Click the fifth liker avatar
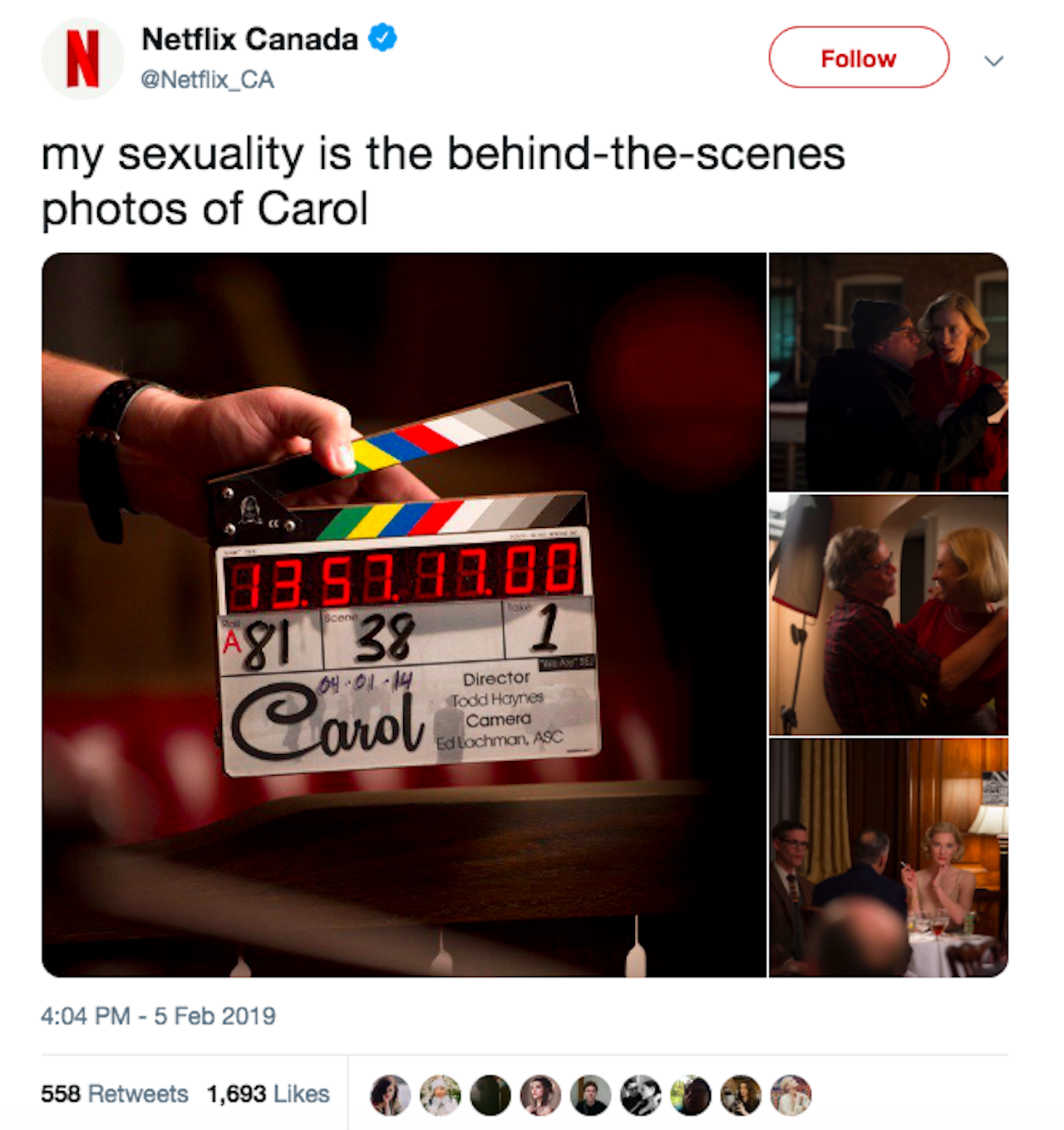 (590, 1095)
